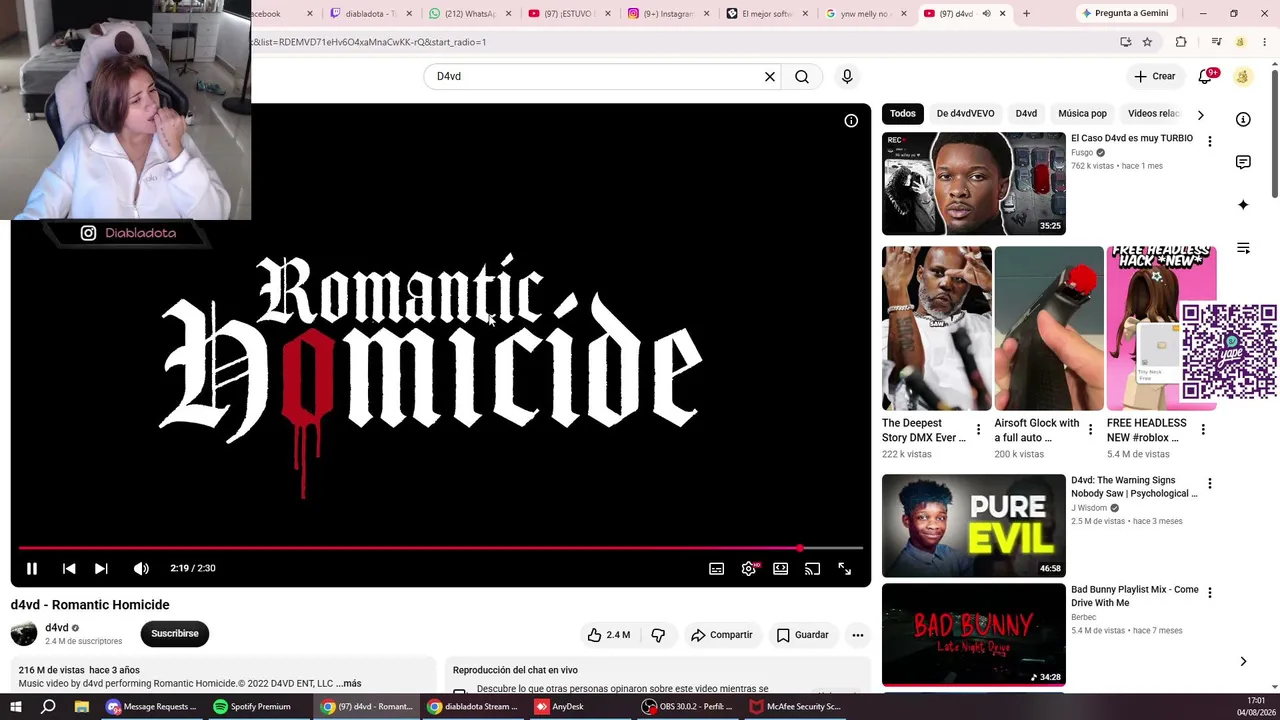The height and width of the screenshot is (720, 1280).
Task: Open the comments icon in the side rail
Action: coord(1243,162)
